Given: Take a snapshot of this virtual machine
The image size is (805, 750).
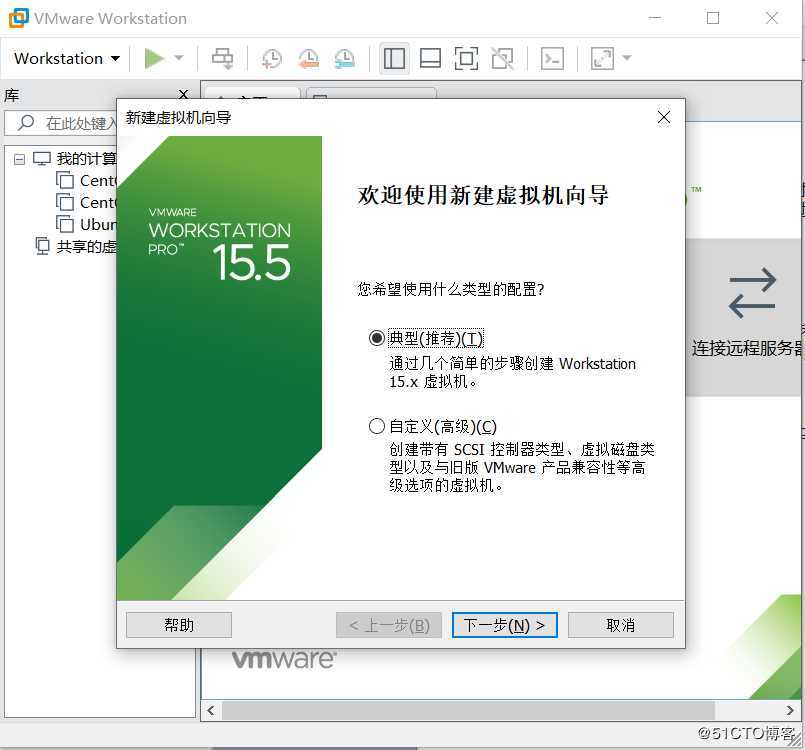Looking at the screenshot, I should click(x=271, y=59).
